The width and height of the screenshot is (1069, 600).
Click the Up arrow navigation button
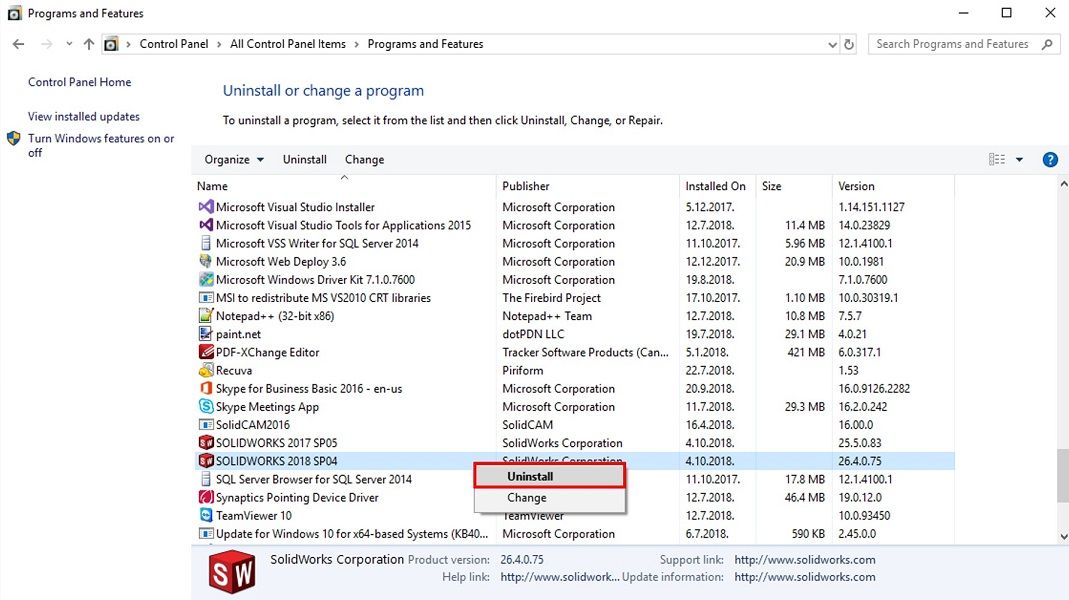point(89,44)
